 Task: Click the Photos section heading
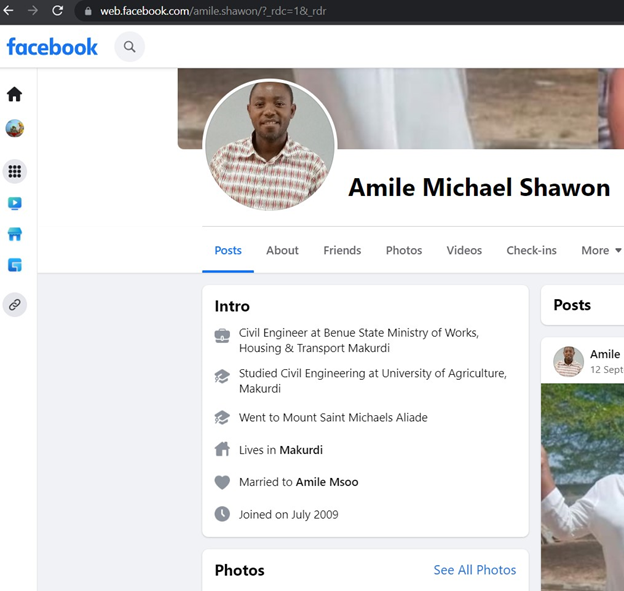[x=240, y=570]
